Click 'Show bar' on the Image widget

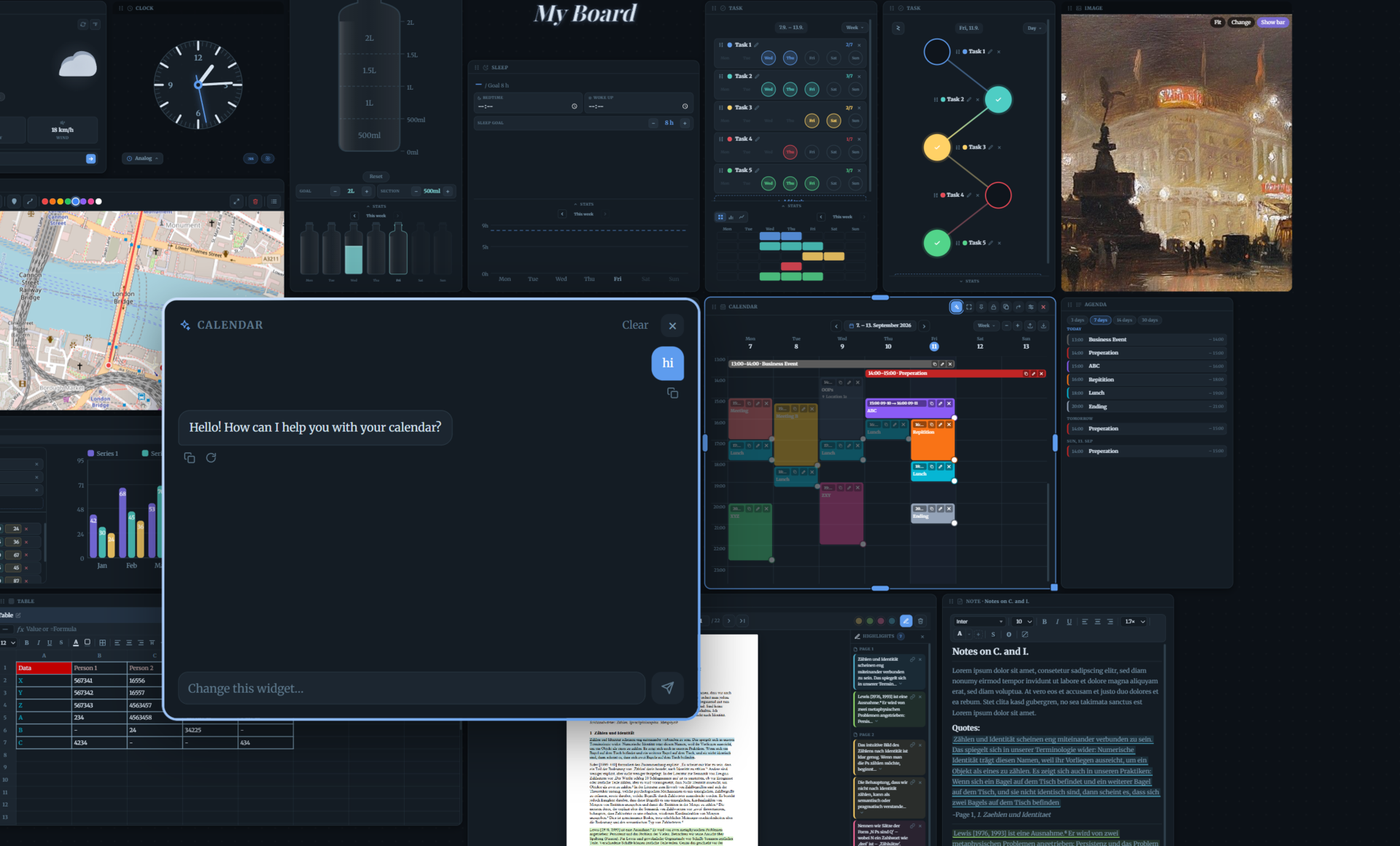(x=1272, y=22)
